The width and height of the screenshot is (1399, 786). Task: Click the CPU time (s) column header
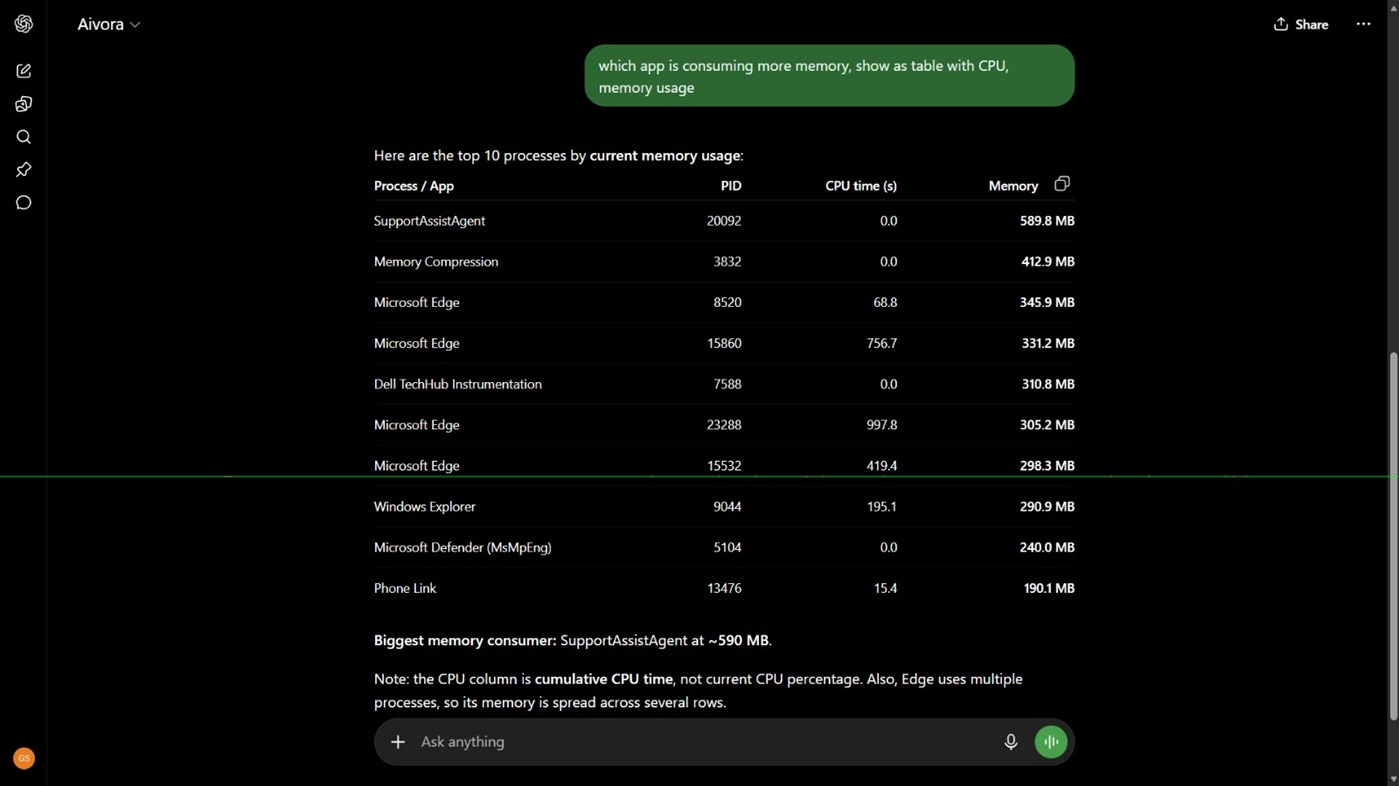click(861, 186)
